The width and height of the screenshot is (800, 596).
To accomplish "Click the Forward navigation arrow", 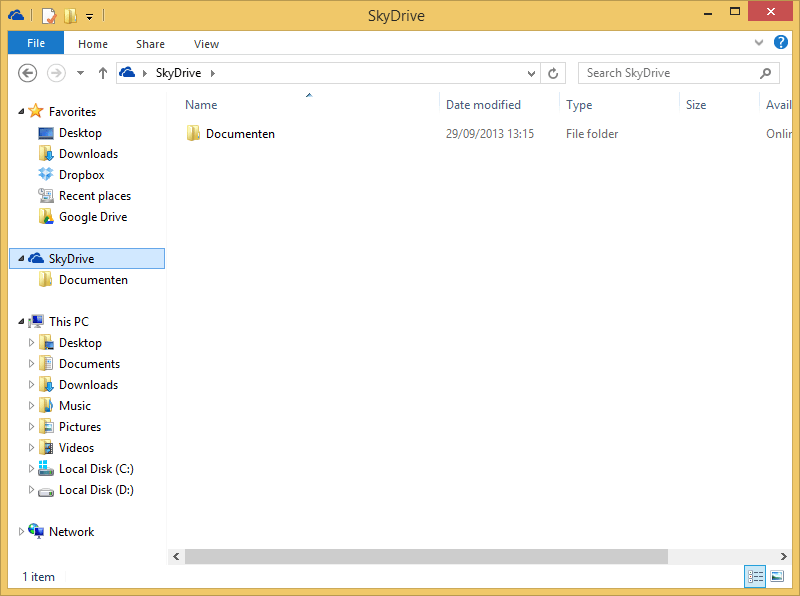I will (56, 73).
